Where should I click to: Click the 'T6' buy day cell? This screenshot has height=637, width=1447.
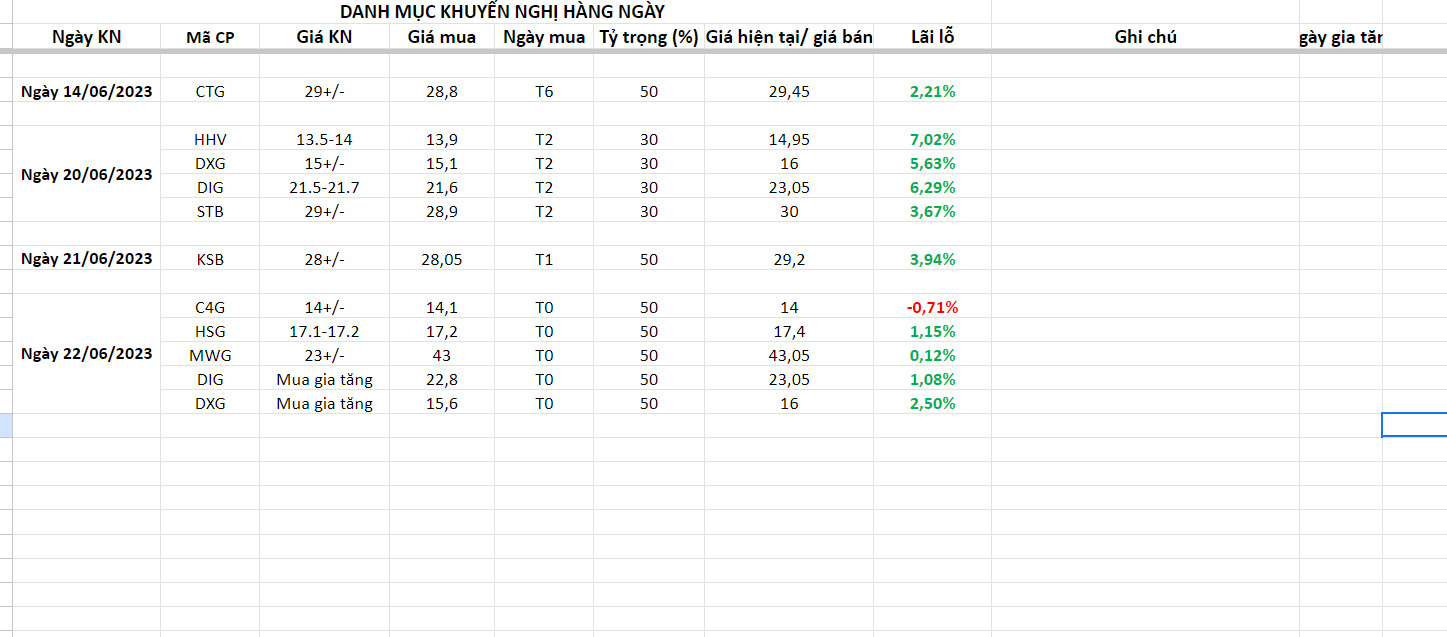(x=544, y=91)
